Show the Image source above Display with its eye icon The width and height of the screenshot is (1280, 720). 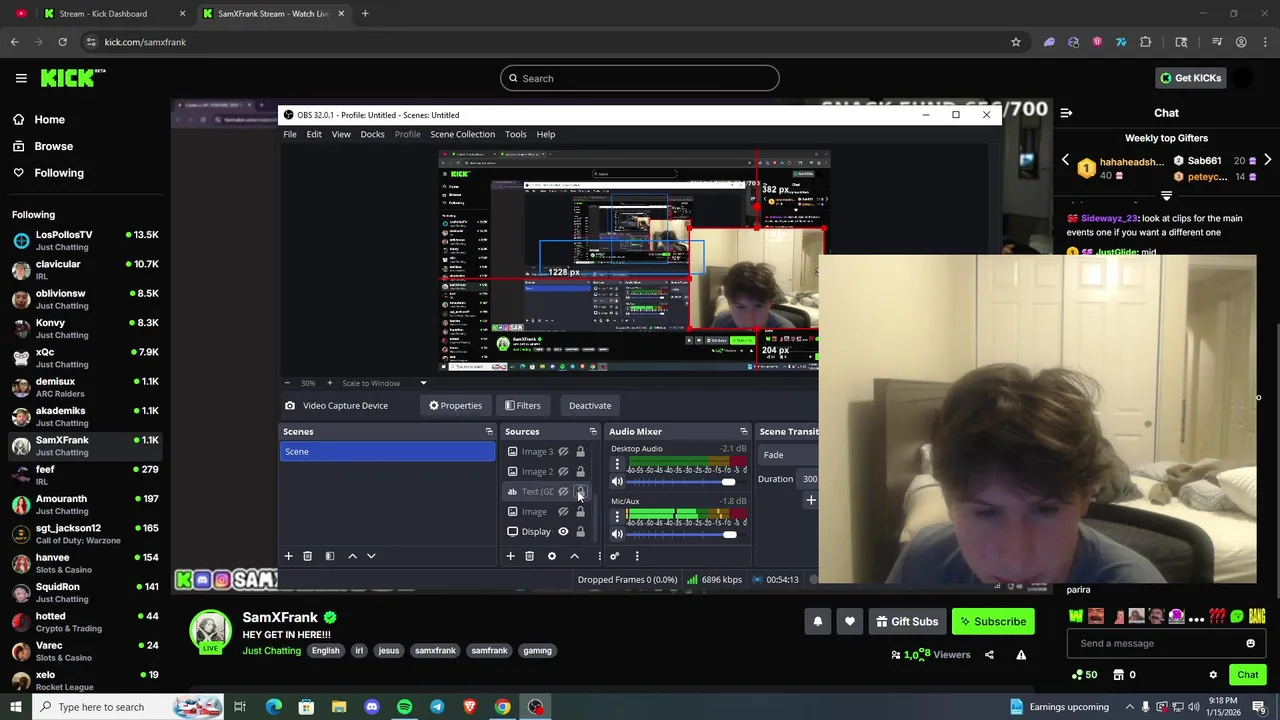coord(563,512)
